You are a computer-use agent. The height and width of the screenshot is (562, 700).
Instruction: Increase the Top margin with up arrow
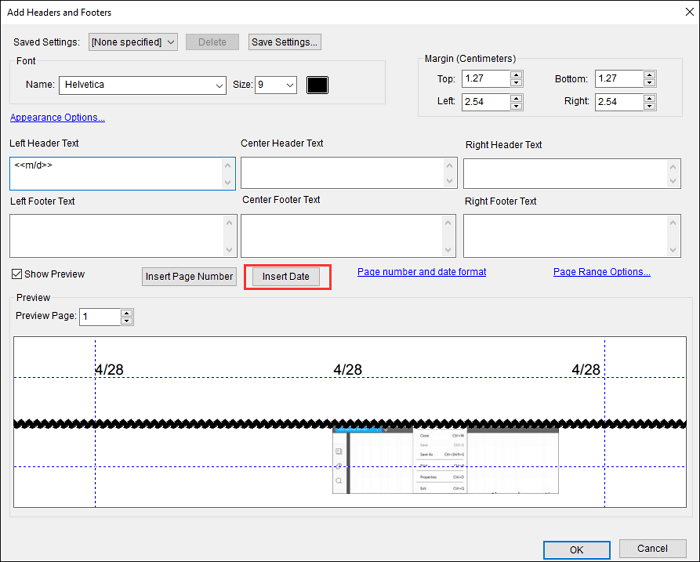point(516,75)
